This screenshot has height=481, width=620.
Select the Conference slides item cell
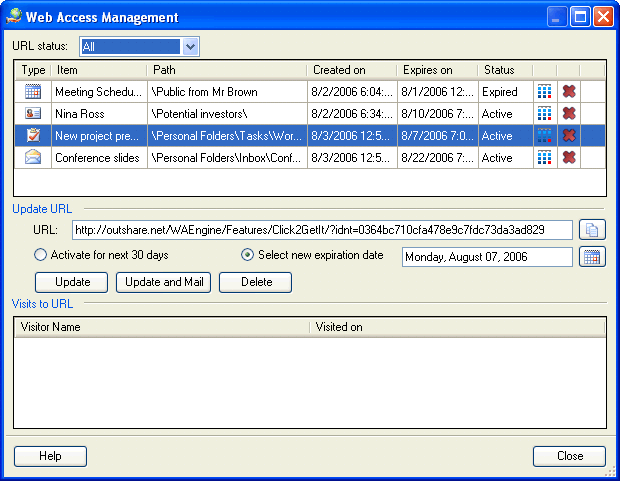(x=99, y=158)
